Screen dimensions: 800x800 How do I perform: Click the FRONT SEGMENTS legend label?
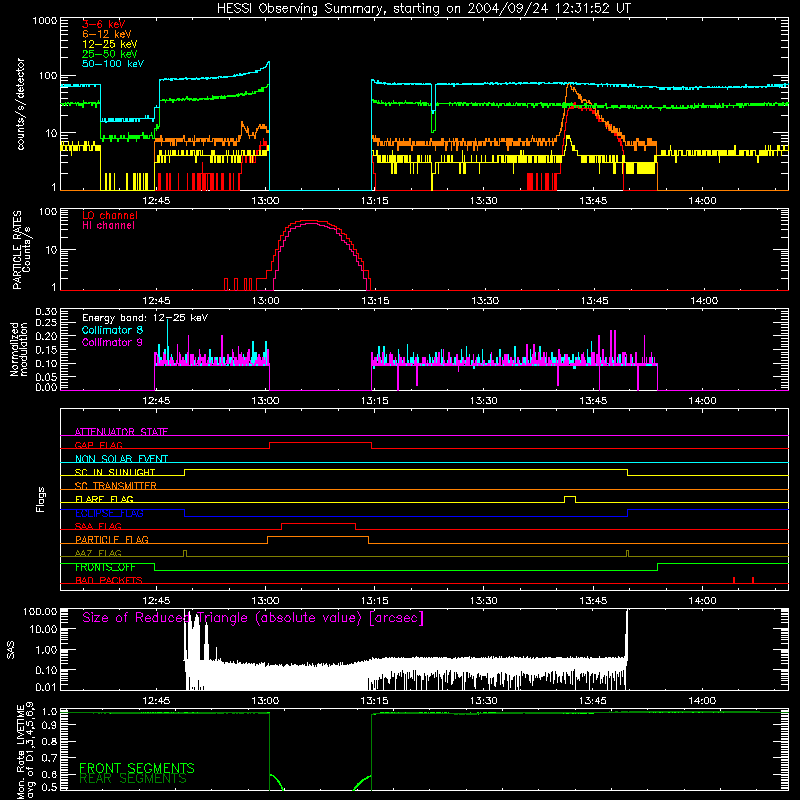[137, 768]
